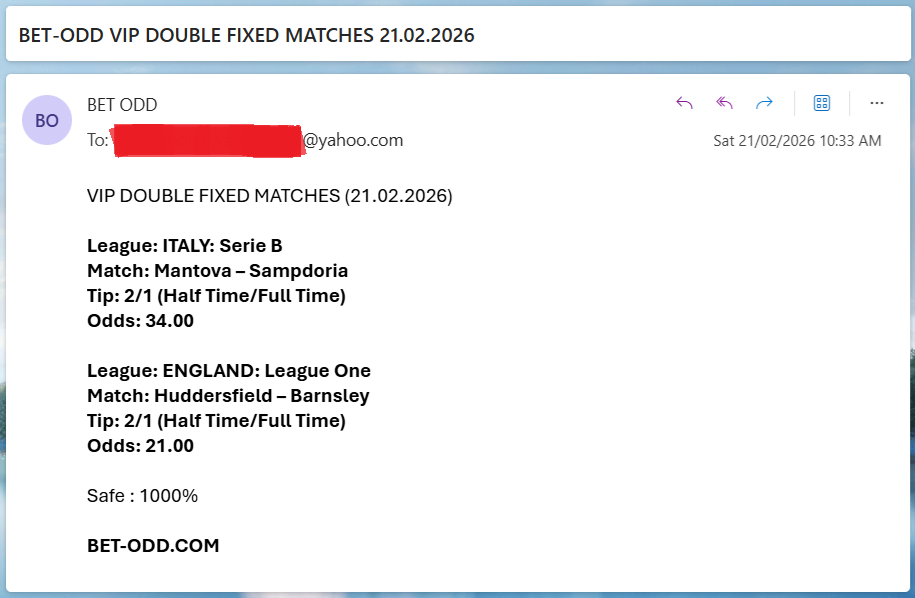Screen dimensions: 915x598
Task: Click the BET-ODD.COM text in the body
Action: 153,546
